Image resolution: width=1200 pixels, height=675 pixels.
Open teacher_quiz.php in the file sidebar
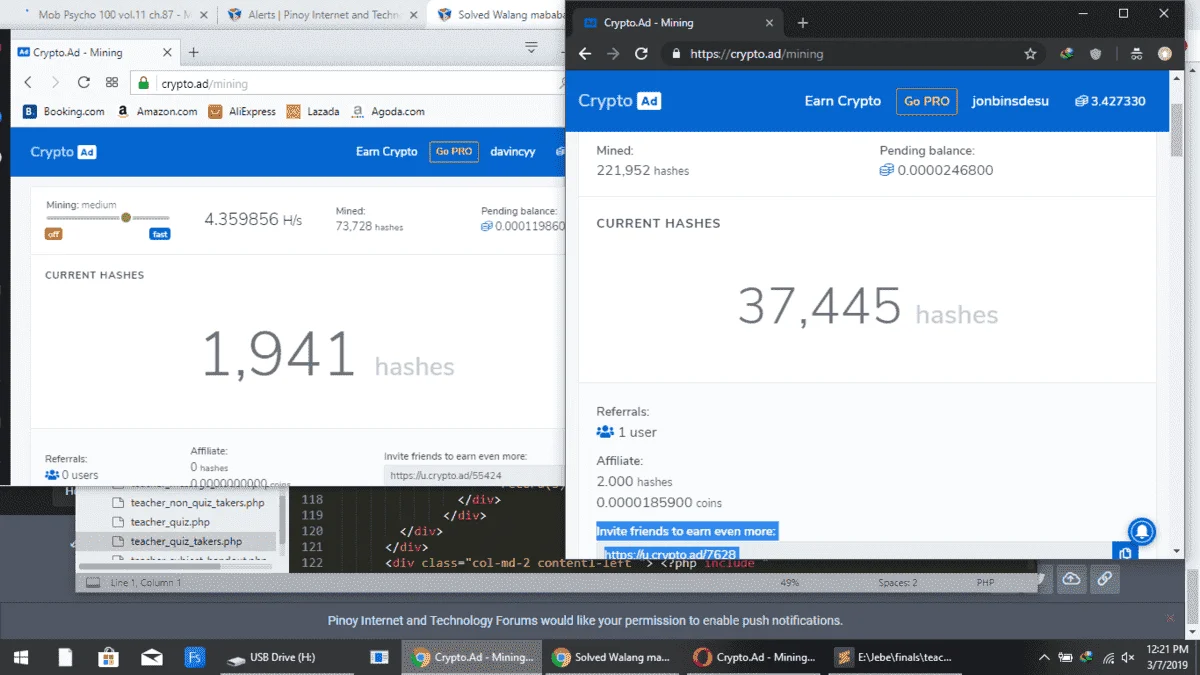point(170,522)
